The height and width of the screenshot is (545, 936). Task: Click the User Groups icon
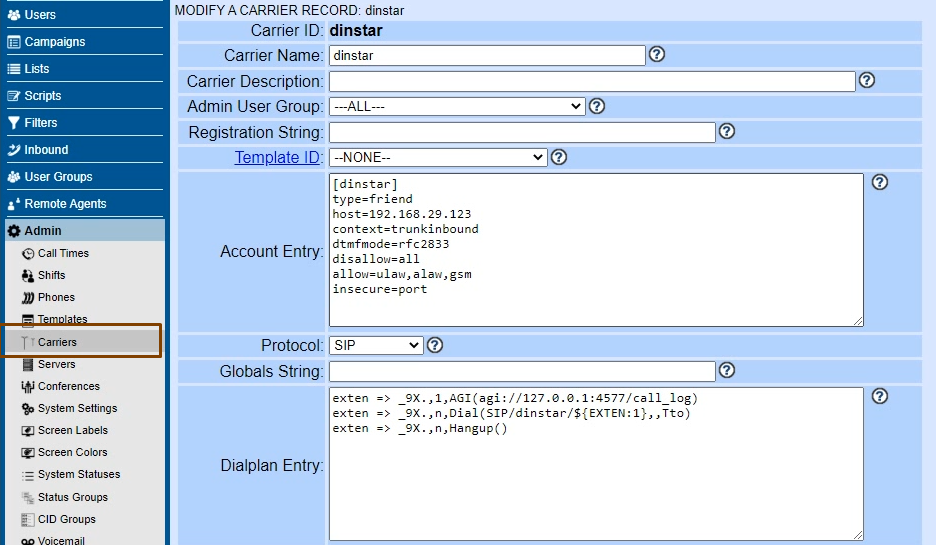tap(14, 177)
